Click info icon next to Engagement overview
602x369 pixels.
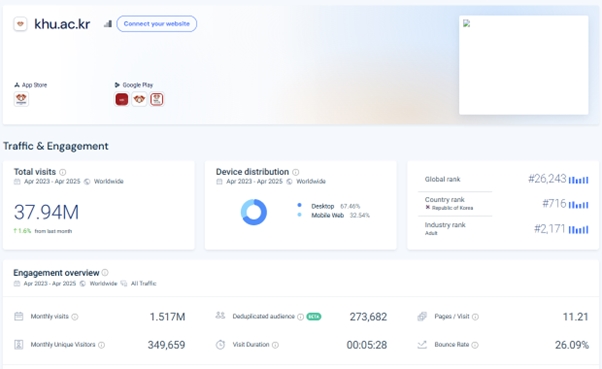tap(105, 273)
